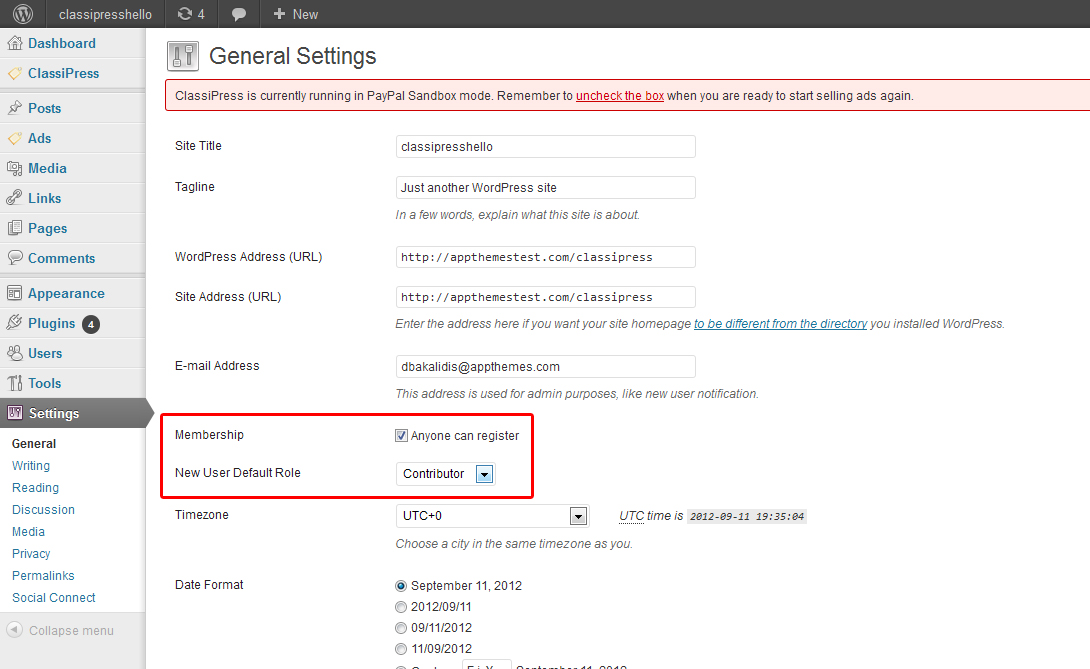Select the 2012/09/11 date format

401,607
